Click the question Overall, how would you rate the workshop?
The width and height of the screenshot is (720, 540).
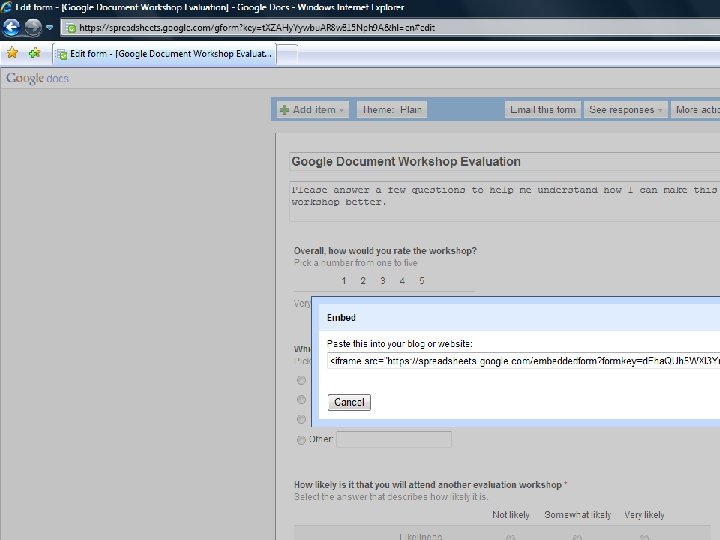pos(385,251)
